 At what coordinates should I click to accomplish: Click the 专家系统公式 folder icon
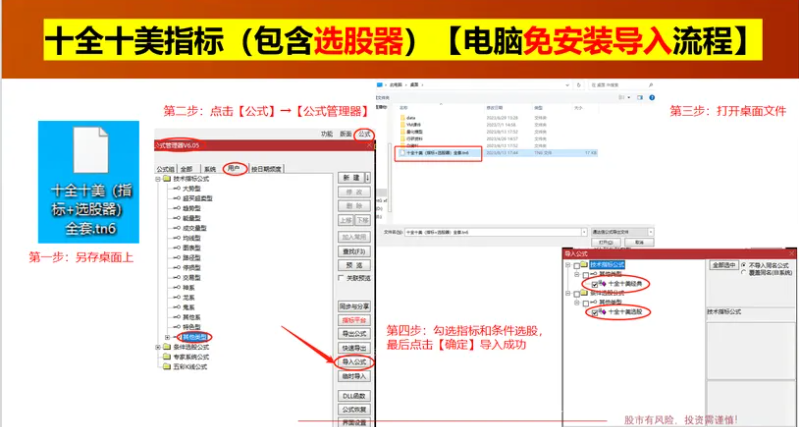[x=166, y=357]
